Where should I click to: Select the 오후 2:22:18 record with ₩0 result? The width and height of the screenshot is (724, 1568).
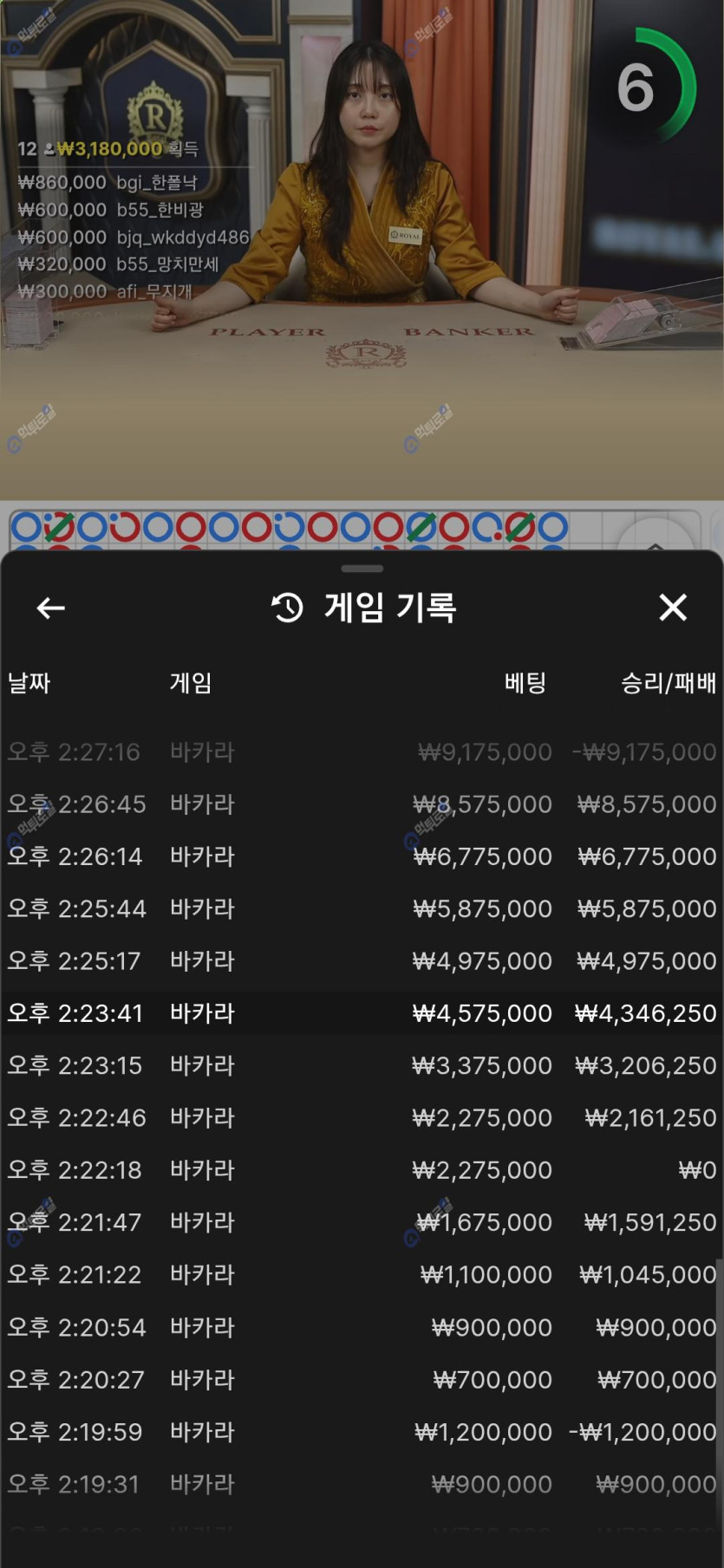pyautogui.click(x=362, y=1170)
